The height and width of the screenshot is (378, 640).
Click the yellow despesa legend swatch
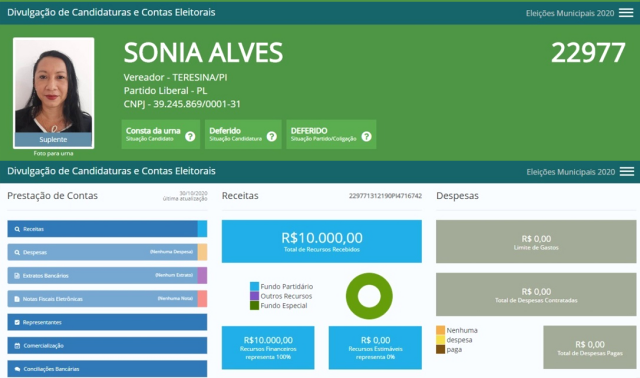(x=440, y=340)
